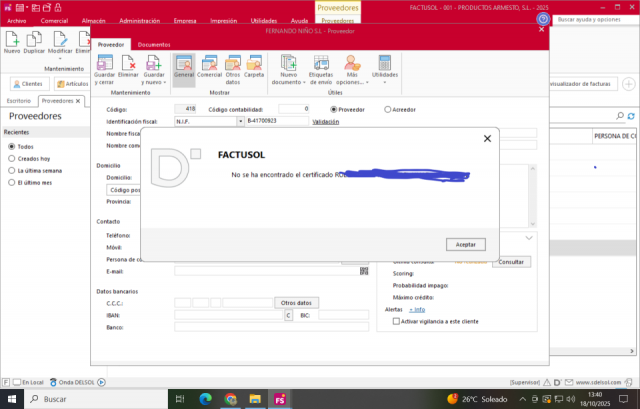Click the Nuevo documento icon
The height and width of the screenshot is (409, 640).
(x=289, y=63)
